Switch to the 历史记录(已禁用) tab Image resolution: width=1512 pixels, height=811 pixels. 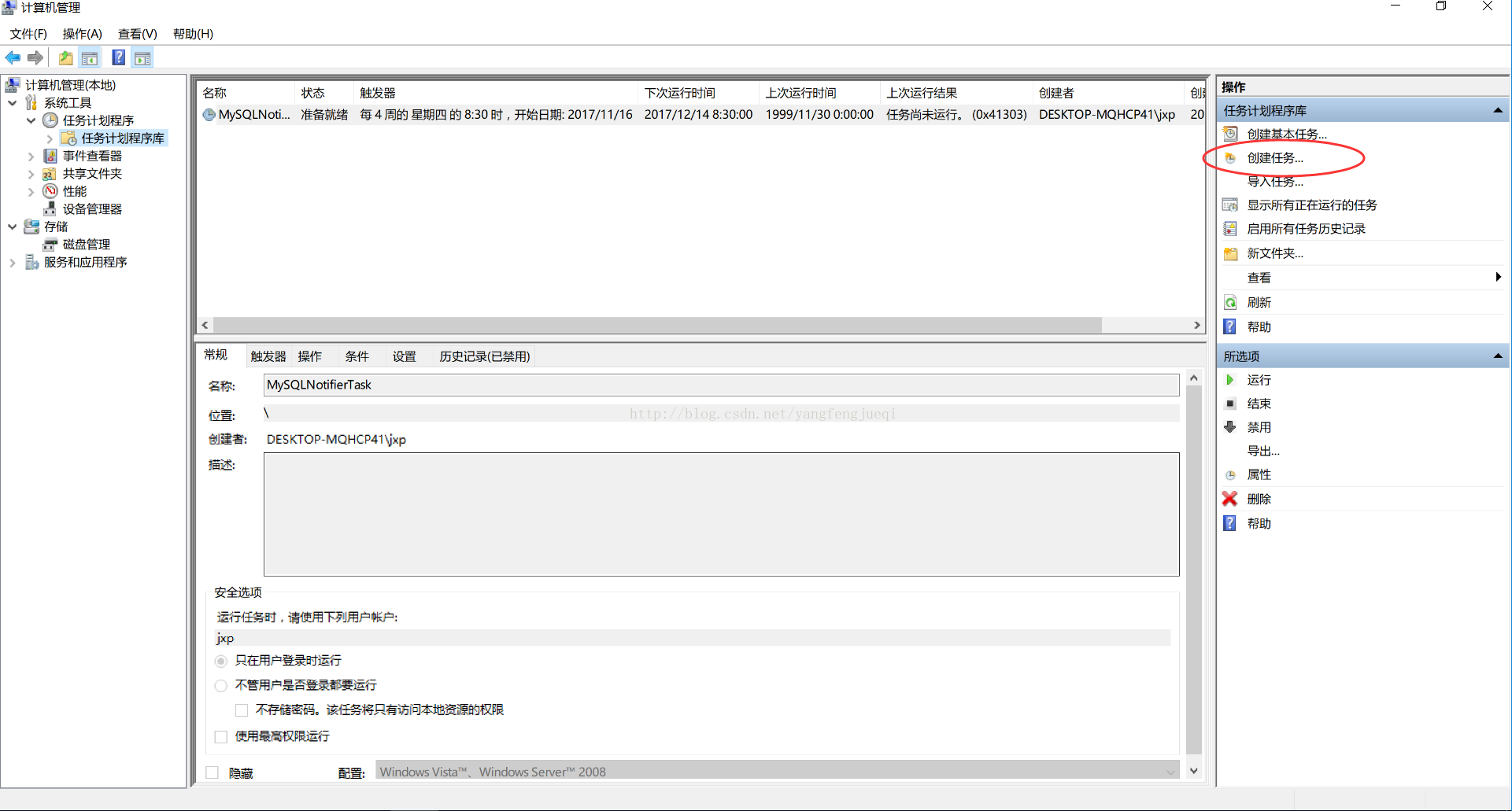click(485, 356)
